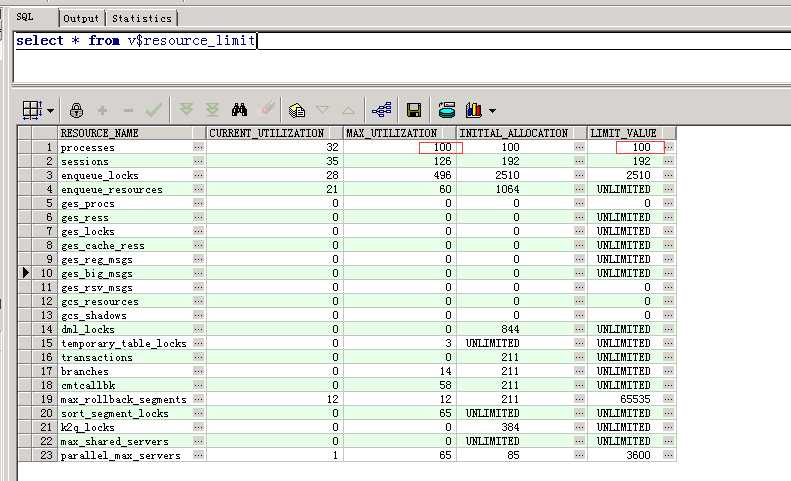Screen dimensions: 791x481
Task: Click the lock edit data icon
Action: [76, 110]
